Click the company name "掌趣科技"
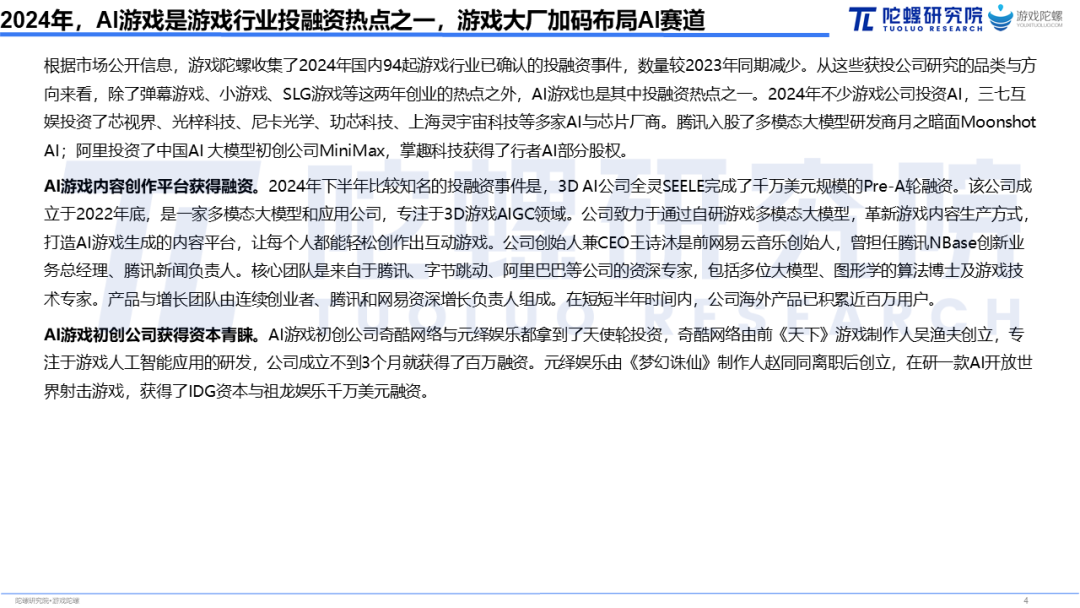The width and height of the screenshot is (1080, 608). click(x=432, y=150)
